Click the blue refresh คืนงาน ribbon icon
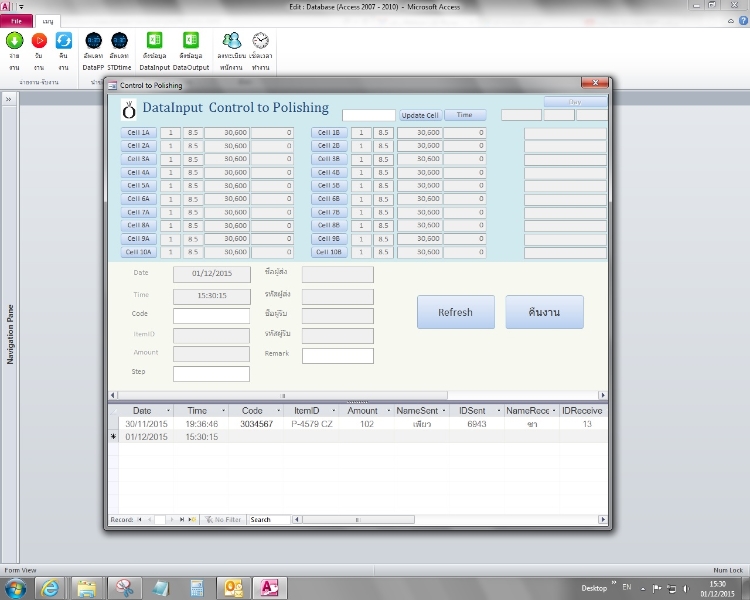Screen dimensions: 750x600 (64, 41)
